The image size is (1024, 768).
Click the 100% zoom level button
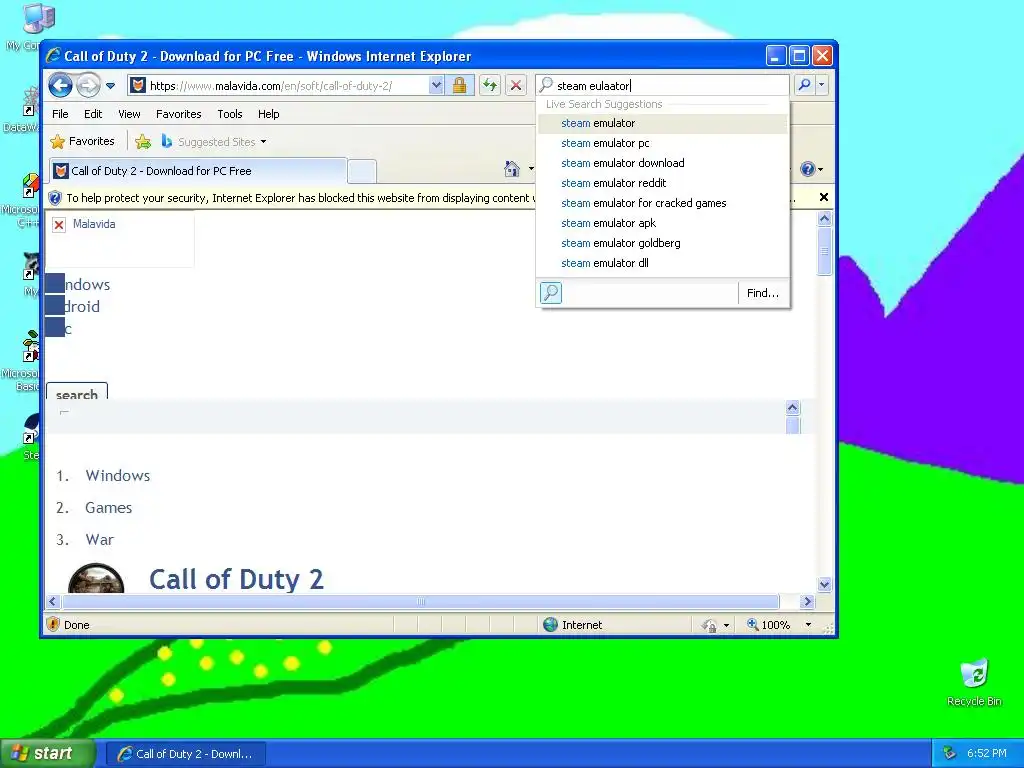[x=769, y=625]
